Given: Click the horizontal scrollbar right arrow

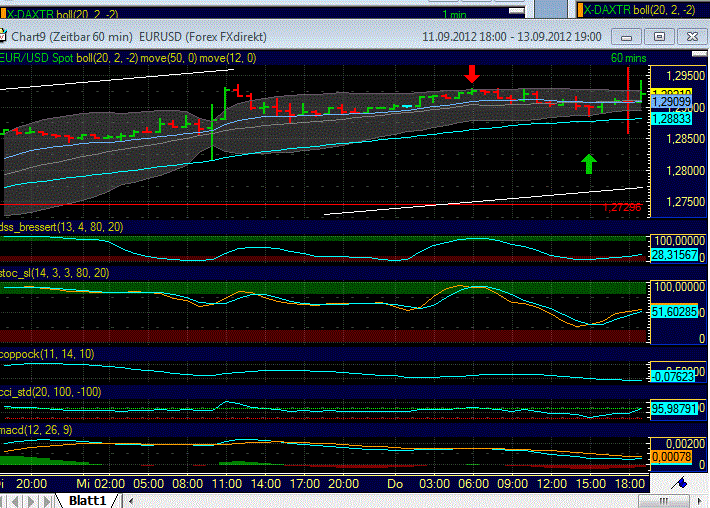Looking at the screenshot, I should point(699,501).
